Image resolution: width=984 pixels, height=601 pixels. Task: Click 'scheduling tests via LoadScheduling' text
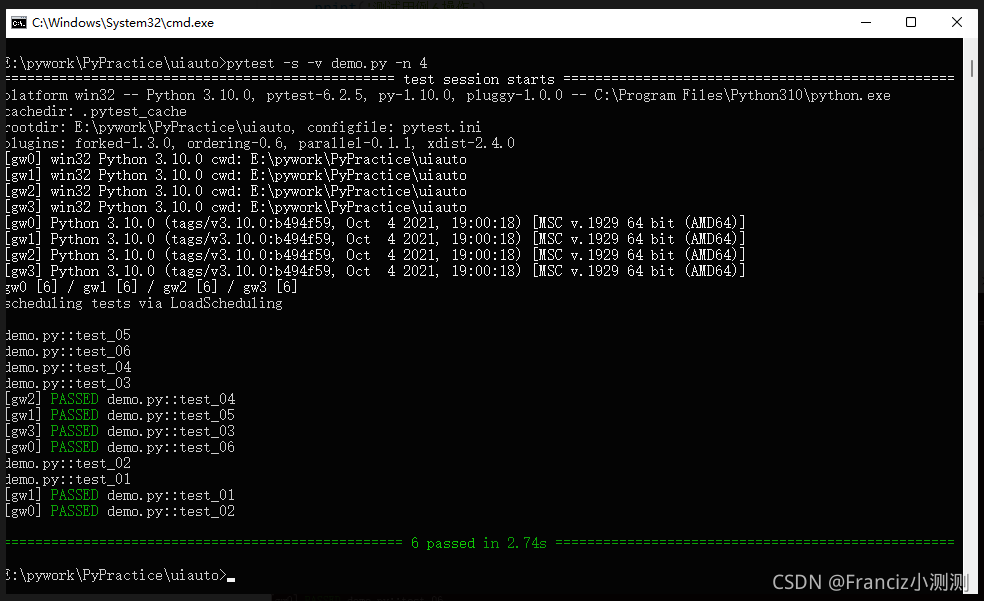[144, 304]
